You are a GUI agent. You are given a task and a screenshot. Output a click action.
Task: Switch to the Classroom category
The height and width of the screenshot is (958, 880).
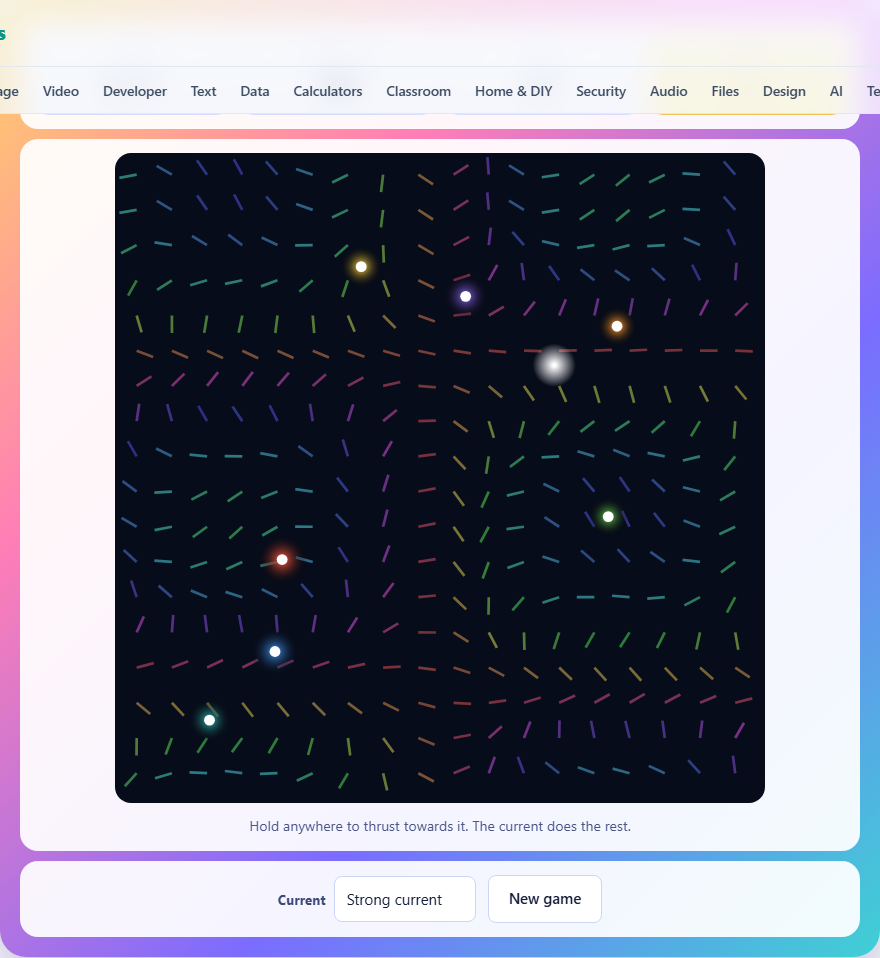419,91
